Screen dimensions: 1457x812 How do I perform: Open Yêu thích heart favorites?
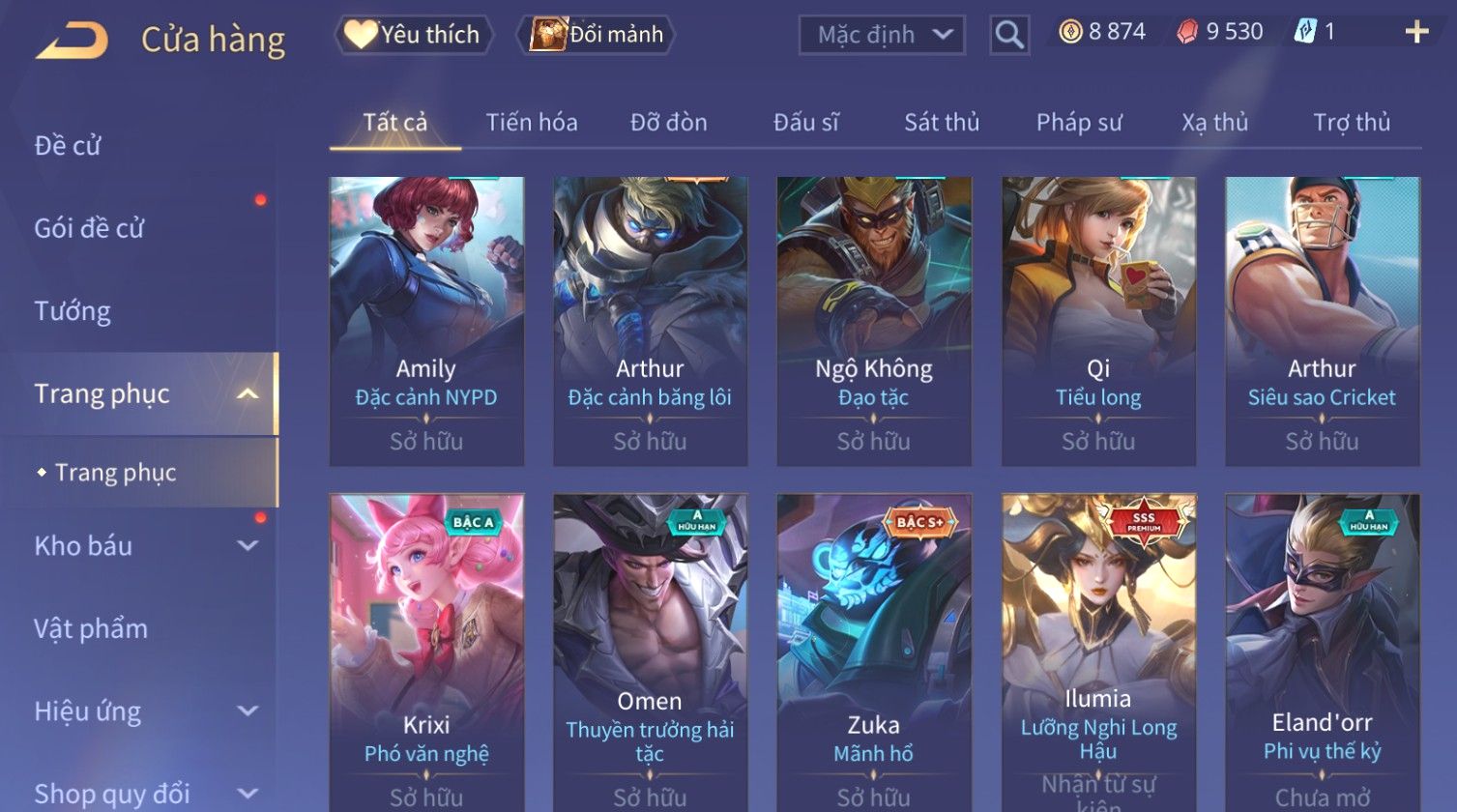[x=414, y=35]
